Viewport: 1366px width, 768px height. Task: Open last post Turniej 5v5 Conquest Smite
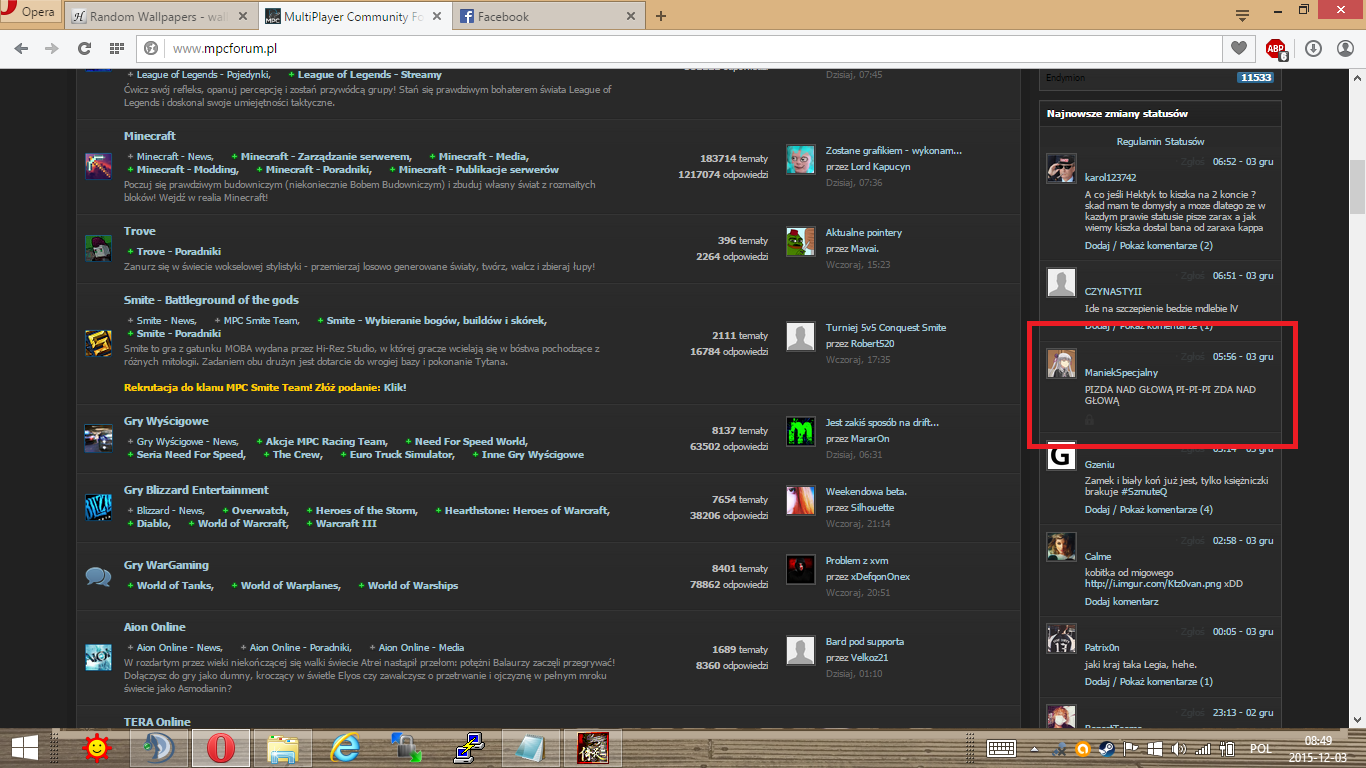886,328
